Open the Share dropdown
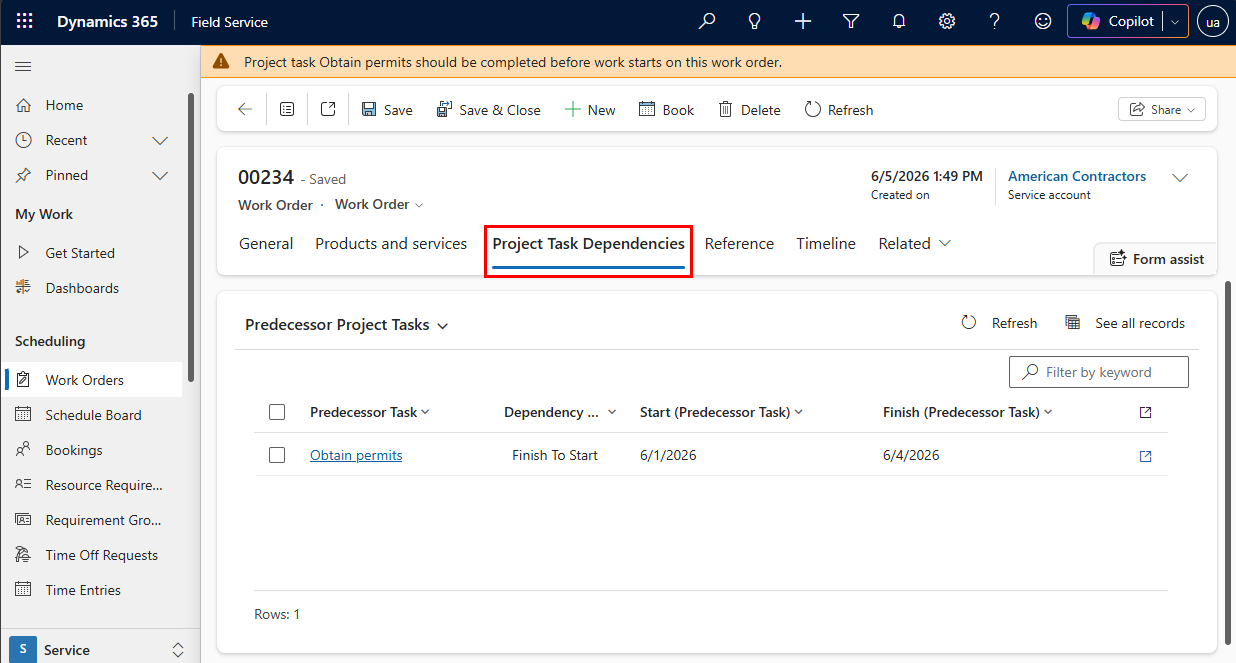The image size is (1236, 663). pyautogui.click(x=1162, y=110)
